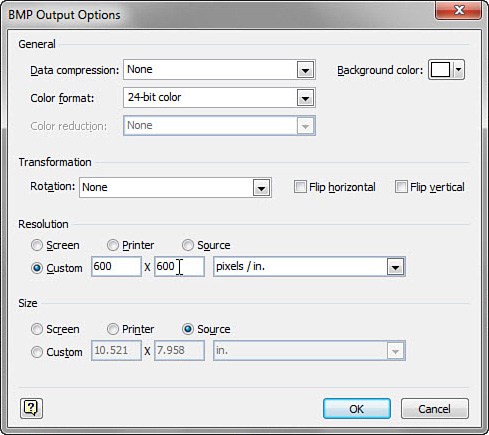
Task: Click the Background color swatch
Action: tap(440, 70)
